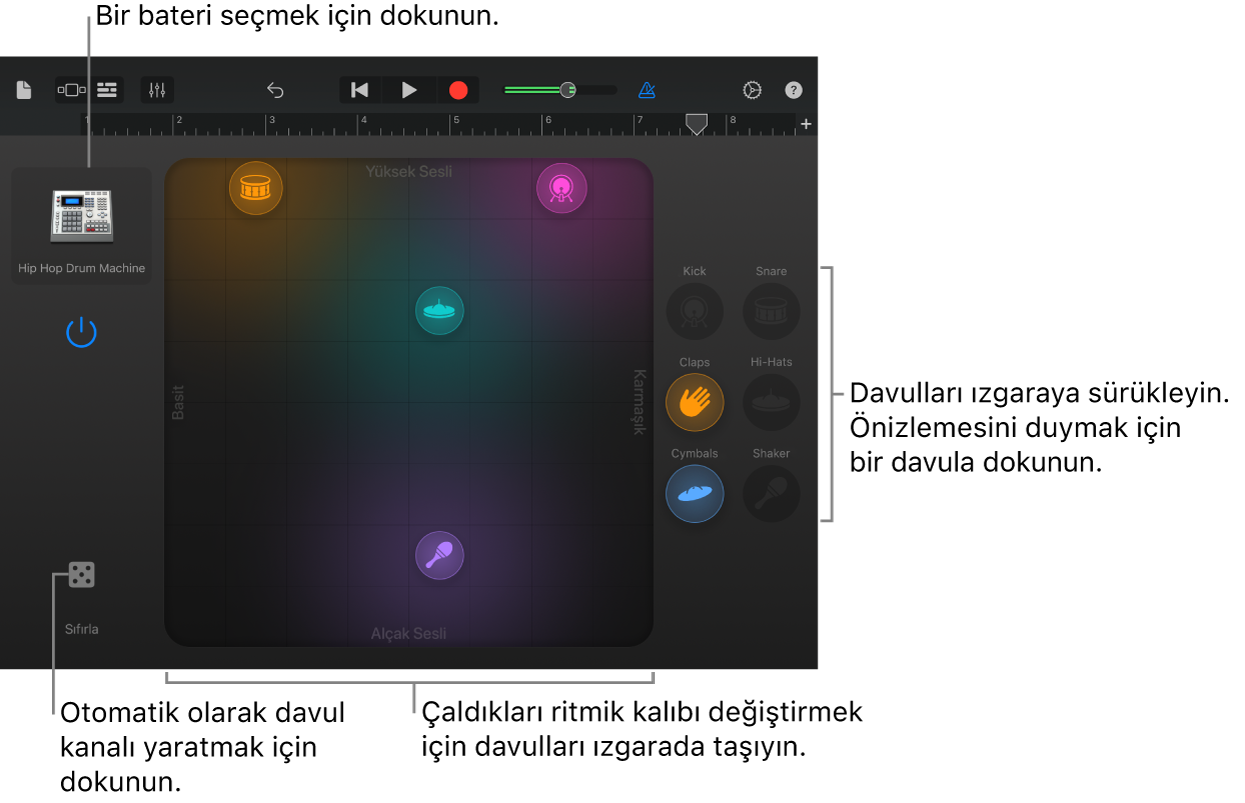The width and height of the screenshot is (1245, 803).
Task: Select the Kick drum pad
Action: [x=694, y=311]
